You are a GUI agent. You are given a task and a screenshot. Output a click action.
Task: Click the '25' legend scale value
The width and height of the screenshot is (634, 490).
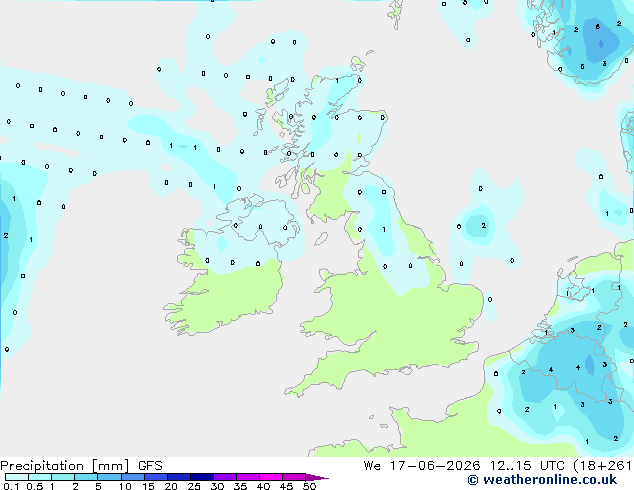[194, 486]
